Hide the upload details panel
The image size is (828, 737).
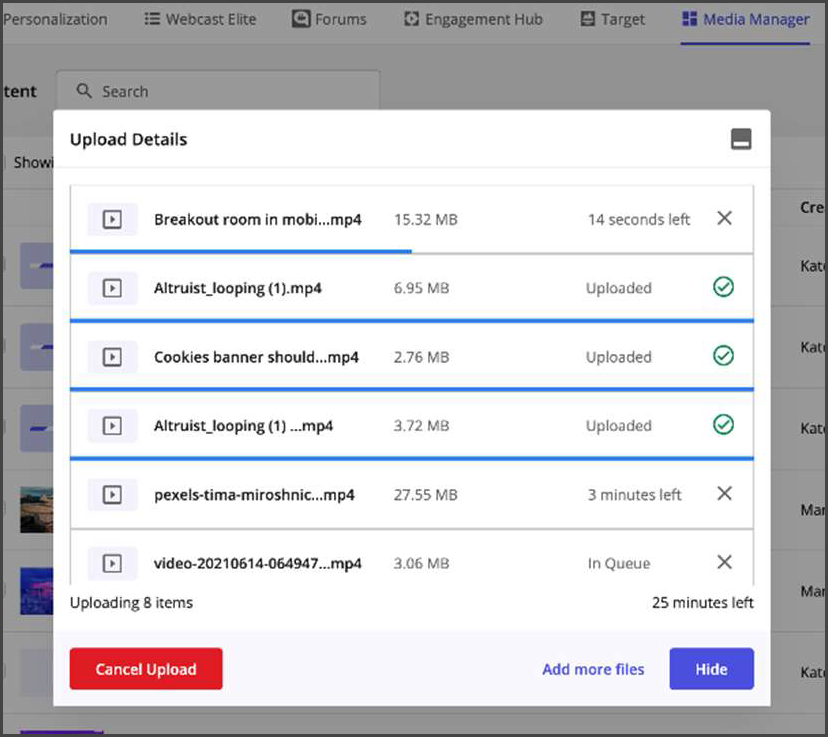[x=711, y=668]
